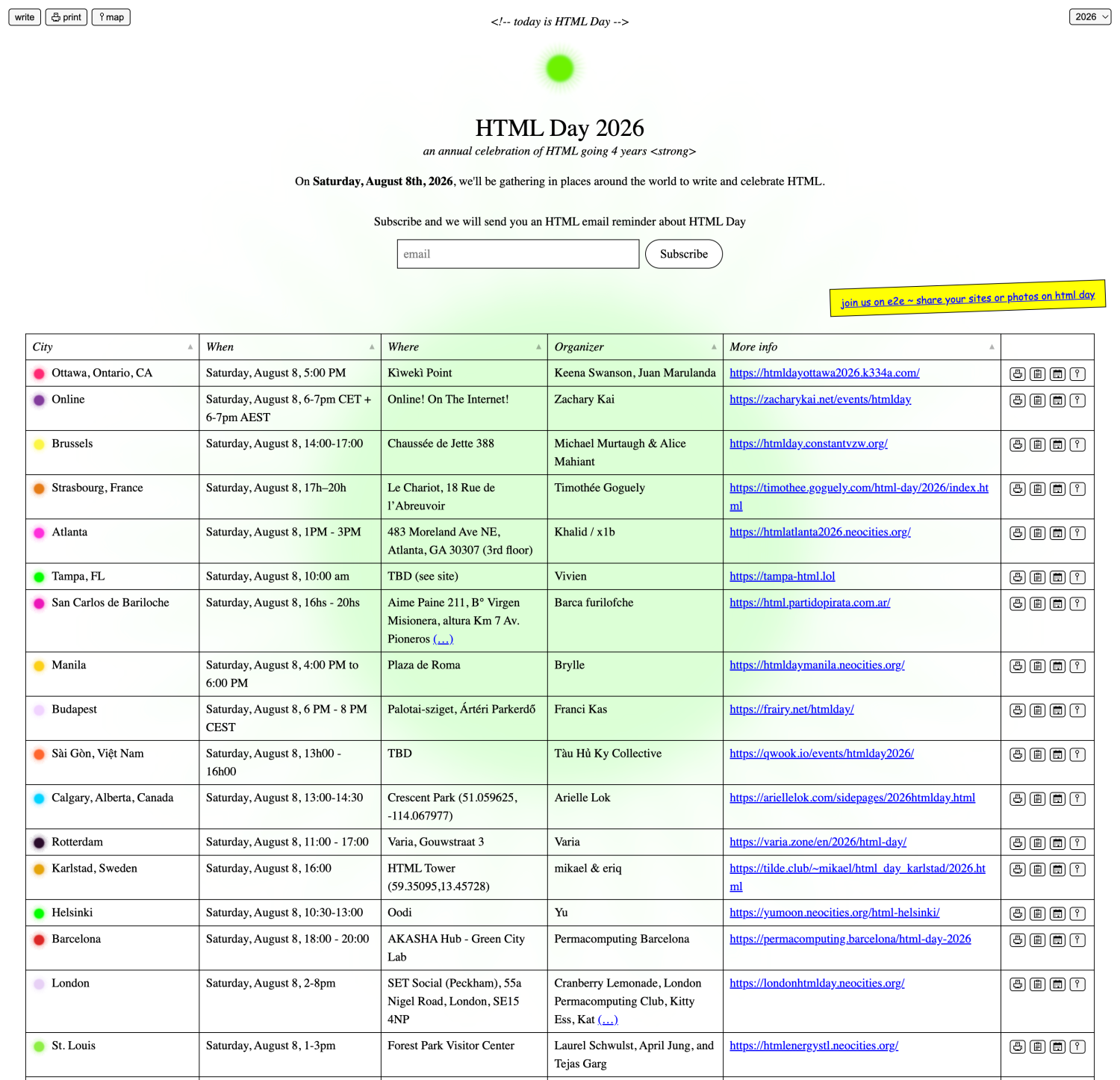Click the clipboard icon in Rotterdam row
Image resolution: width=1120 pixels, height=1080 pixels.
[1037, 843]
